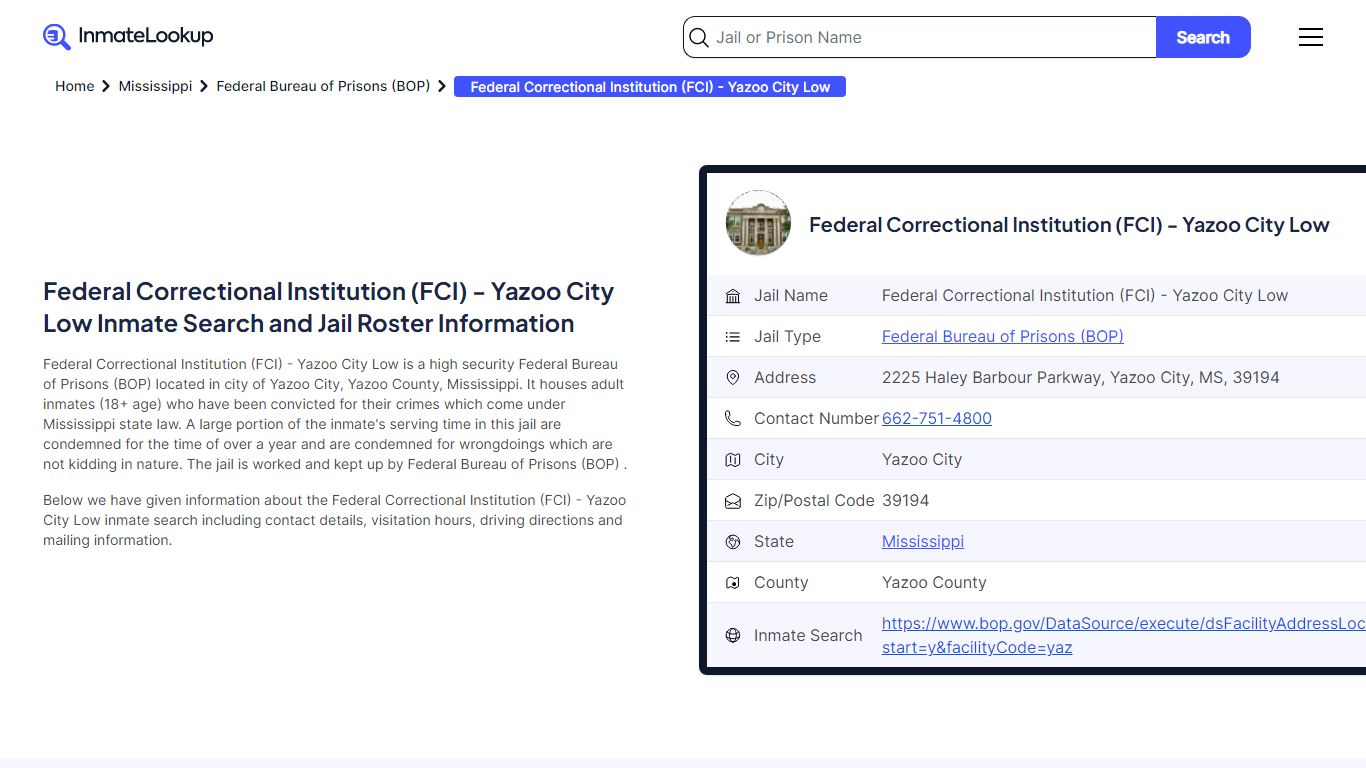Screen dimensions: 1366x768
Task: Click the Inmate Search web icon
Action: click(733, 635)
